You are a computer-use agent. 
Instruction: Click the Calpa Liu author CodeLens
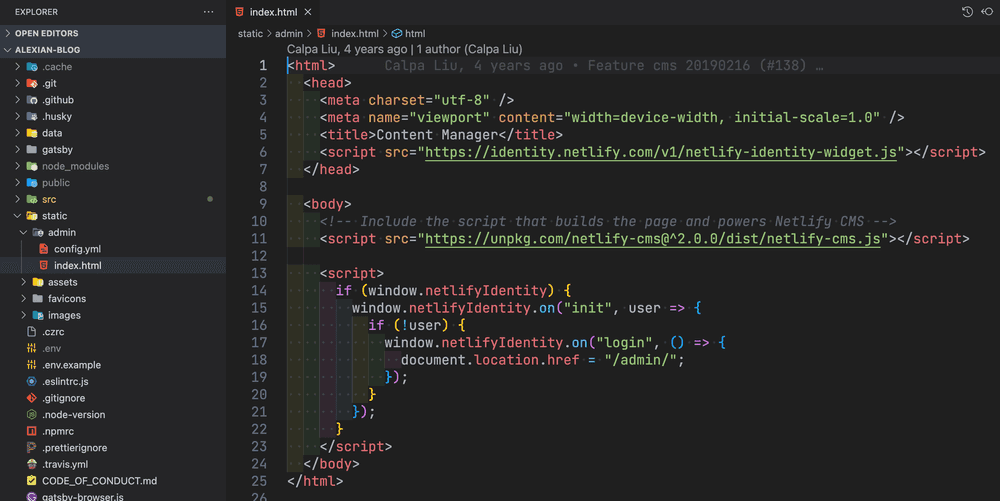click(404, 49)
